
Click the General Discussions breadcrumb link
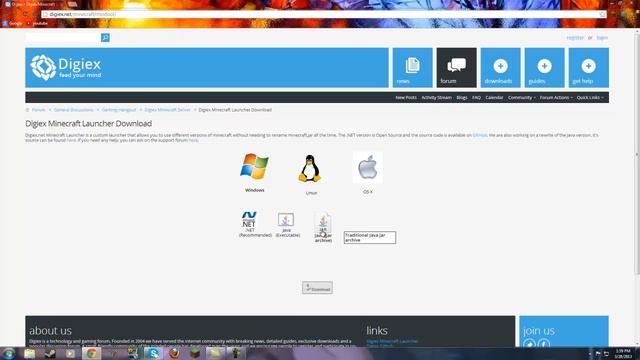[73, 110]
